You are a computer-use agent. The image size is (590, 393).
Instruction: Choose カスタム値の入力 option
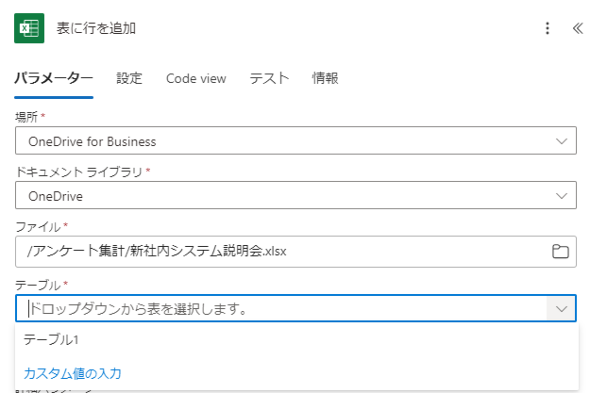(72, 373)
